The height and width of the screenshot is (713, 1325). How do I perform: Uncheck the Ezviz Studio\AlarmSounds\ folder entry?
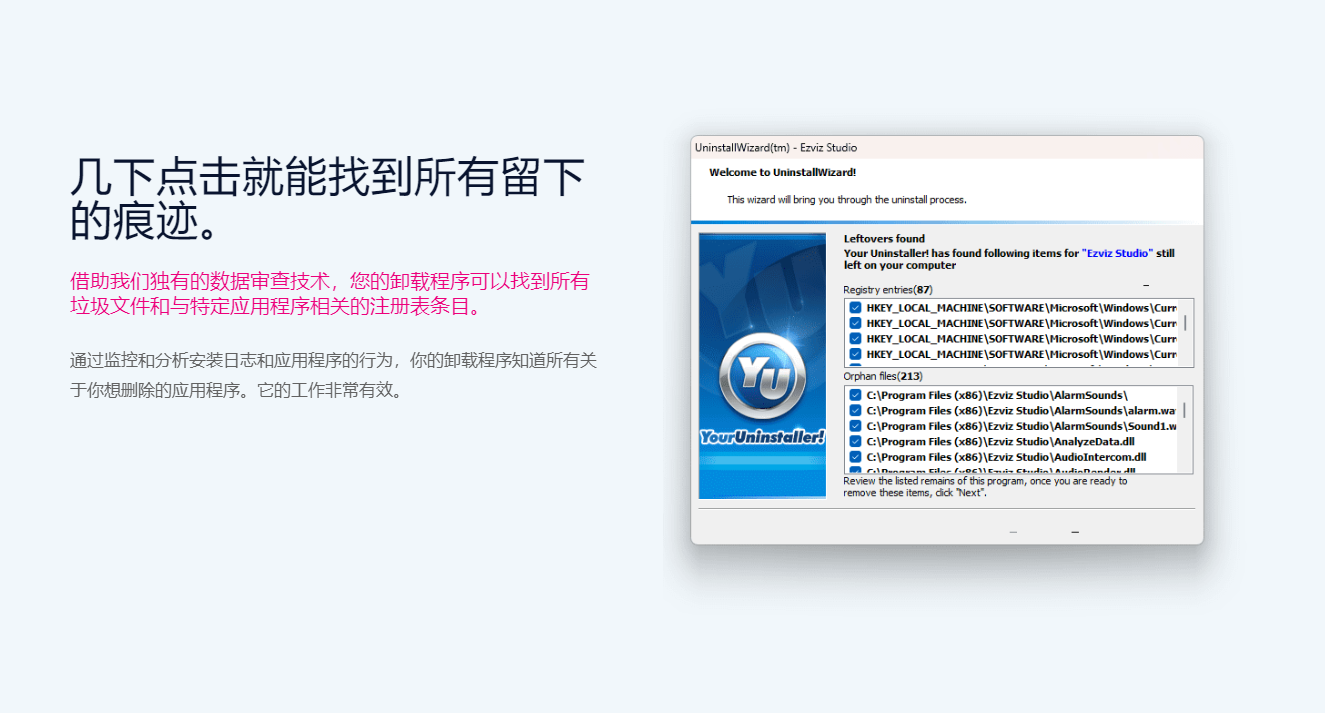tap(855, 395)
